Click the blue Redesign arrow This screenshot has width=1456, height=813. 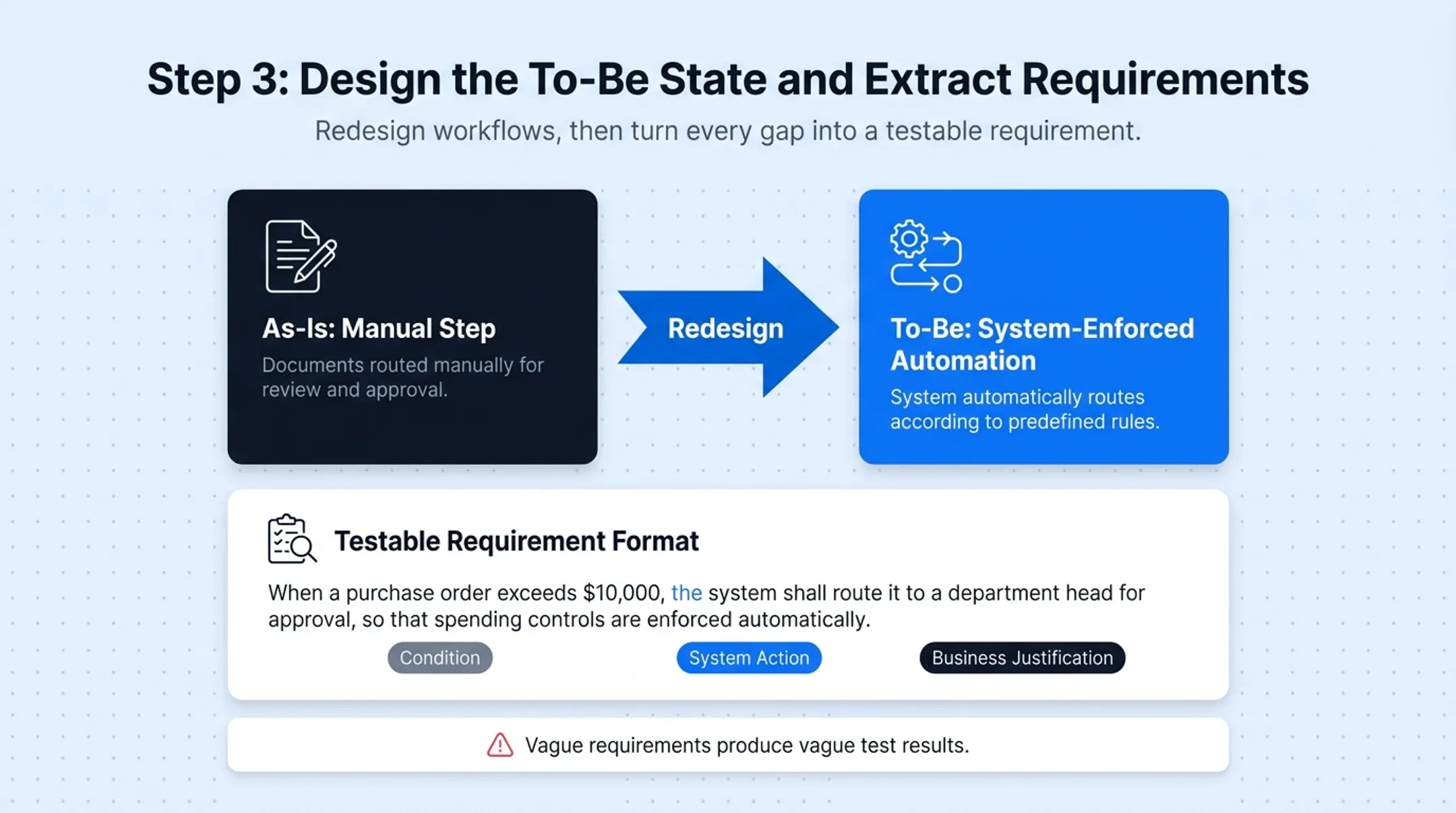(728, 328)
